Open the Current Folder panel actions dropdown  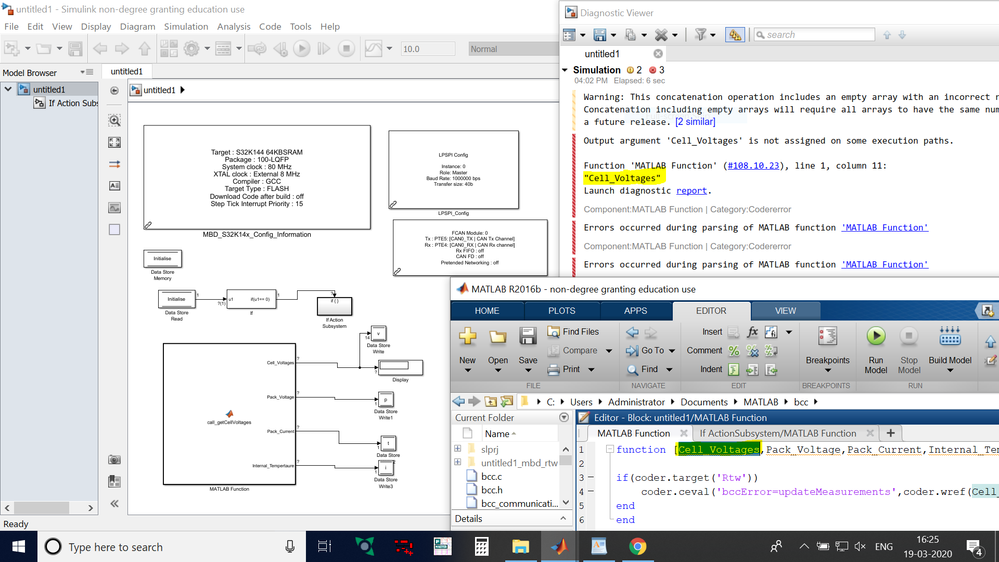[564, 418]
